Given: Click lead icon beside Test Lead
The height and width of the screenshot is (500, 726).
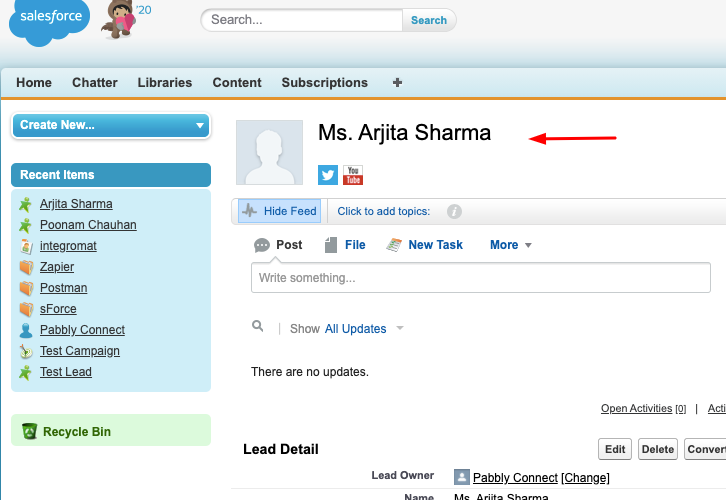Looking at the screenshot, I should [x=25, y=372].
